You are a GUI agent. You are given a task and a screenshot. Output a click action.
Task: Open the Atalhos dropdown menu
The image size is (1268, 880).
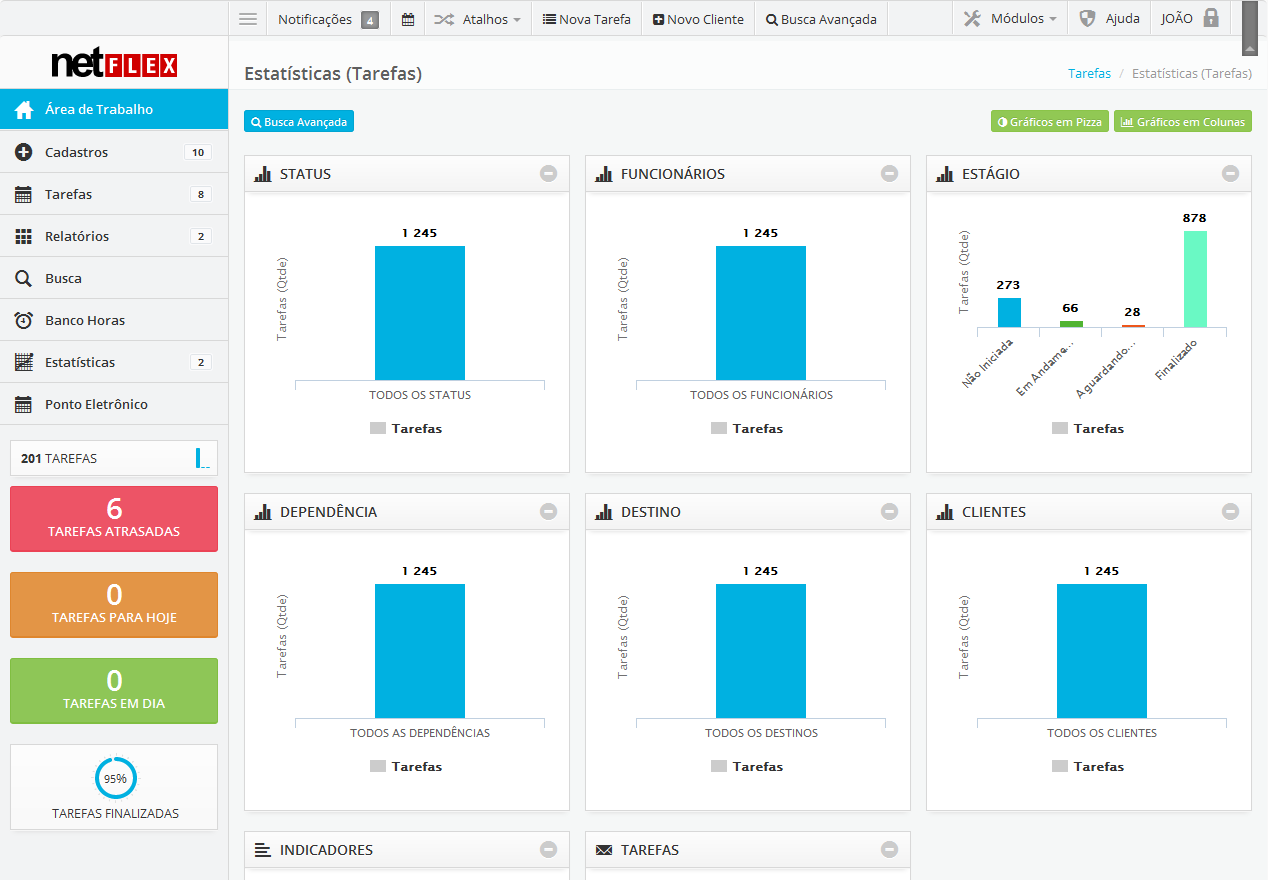[478, 19]
